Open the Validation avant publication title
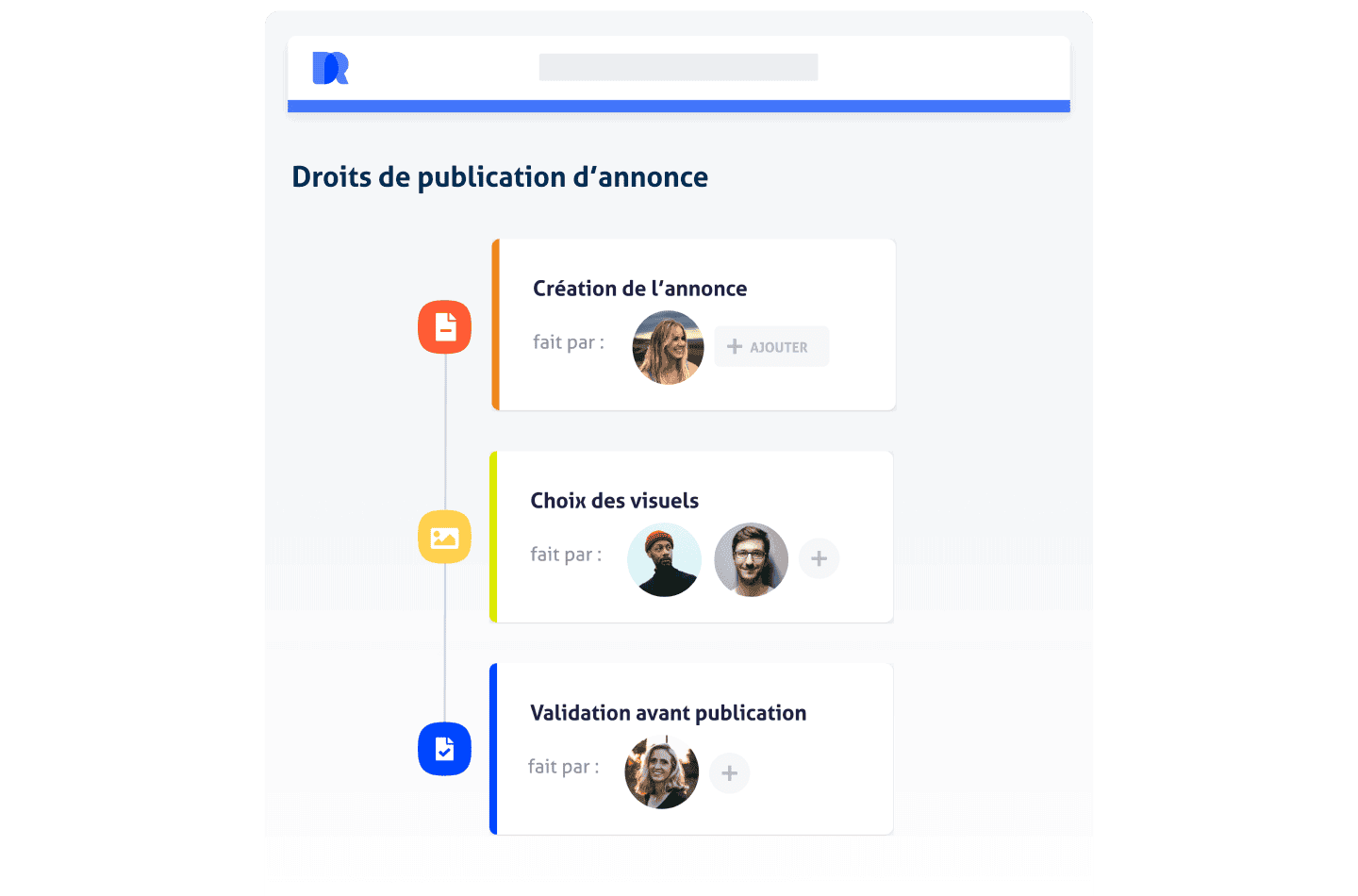This screenshot has width=1358, height=896. coord(668,713)
